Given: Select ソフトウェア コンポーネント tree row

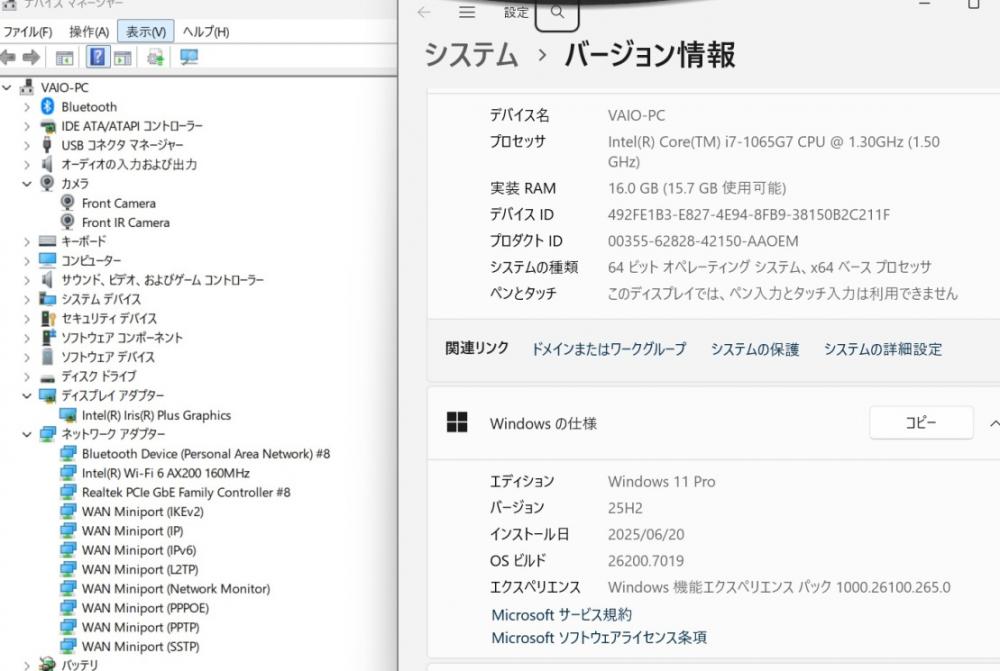Looking at the screenshot, I should pos(122,337).
